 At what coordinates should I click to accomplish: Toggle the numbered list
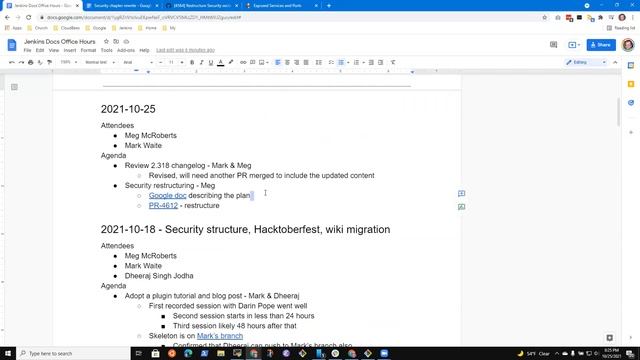(x=356, y=62)
